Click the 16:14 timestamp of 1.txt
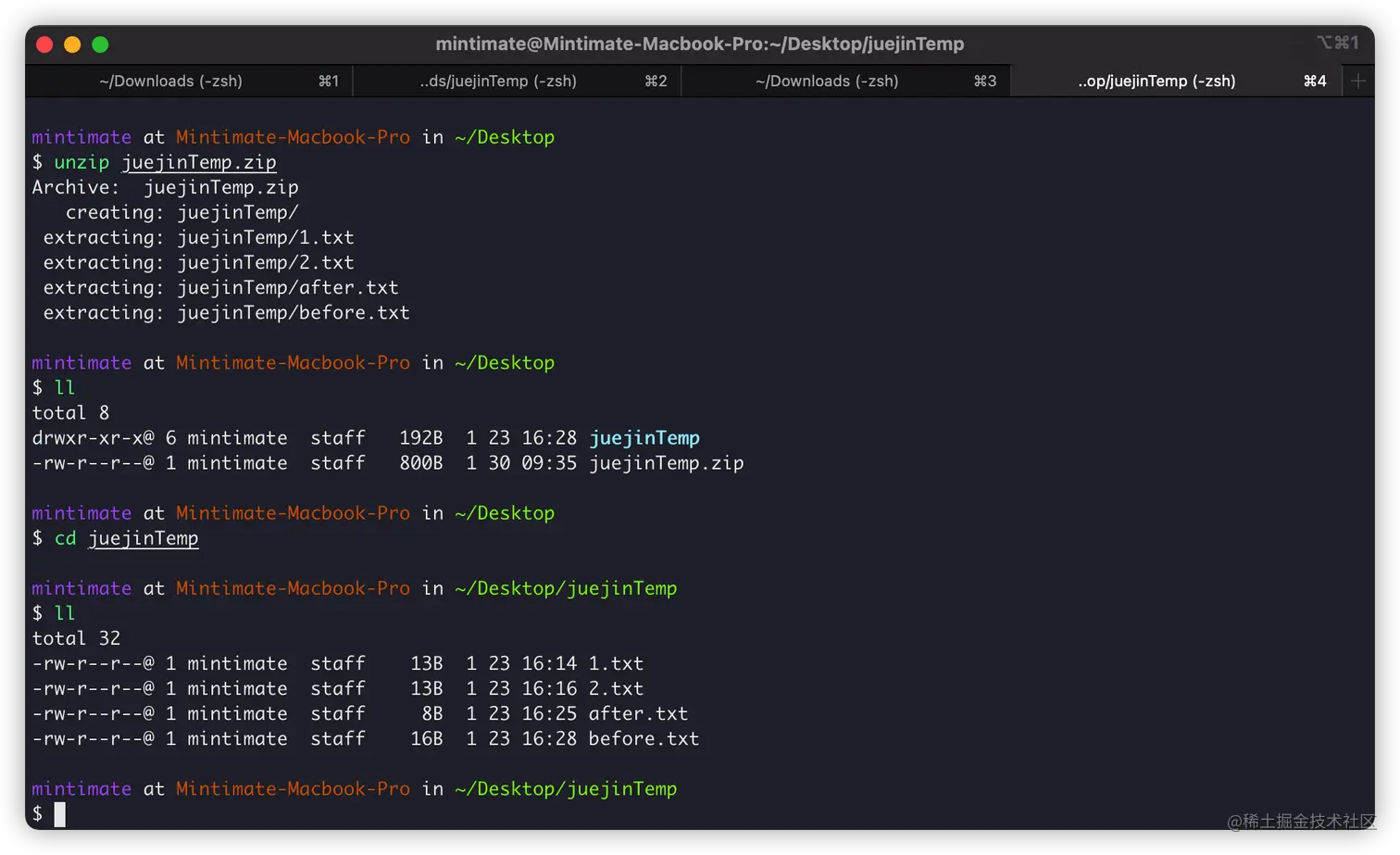Screen dimensions: 1400x855 (549, 663)
